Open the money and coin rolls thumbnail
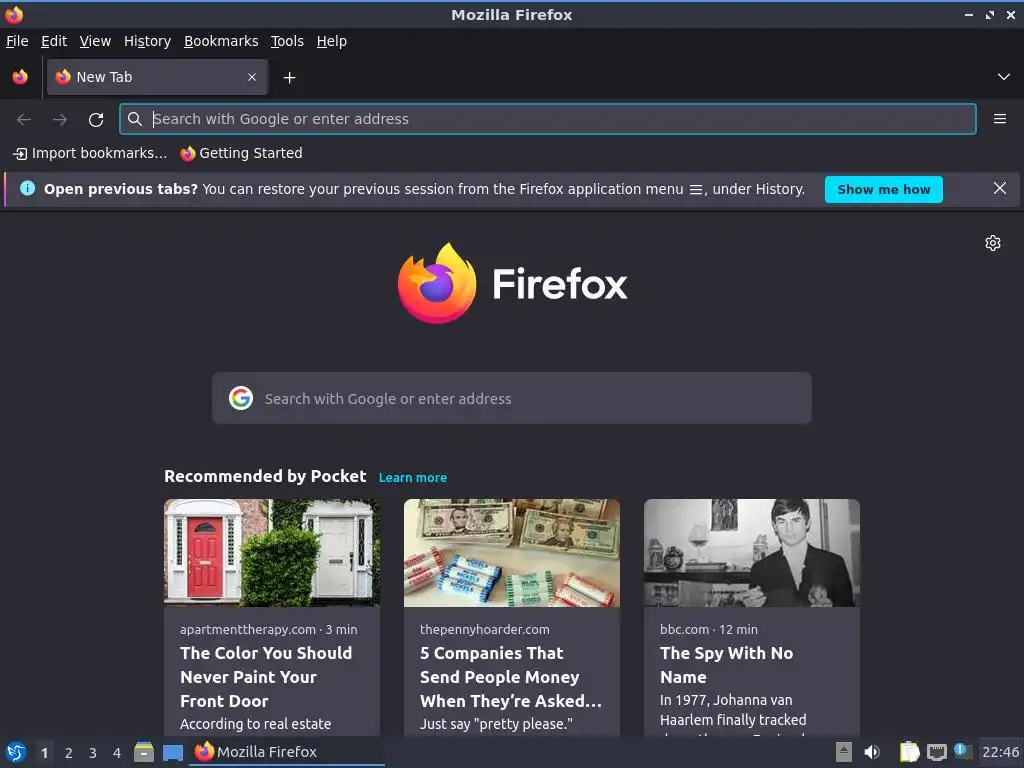This screenshot has width=1024, height=768. point(512,552)
